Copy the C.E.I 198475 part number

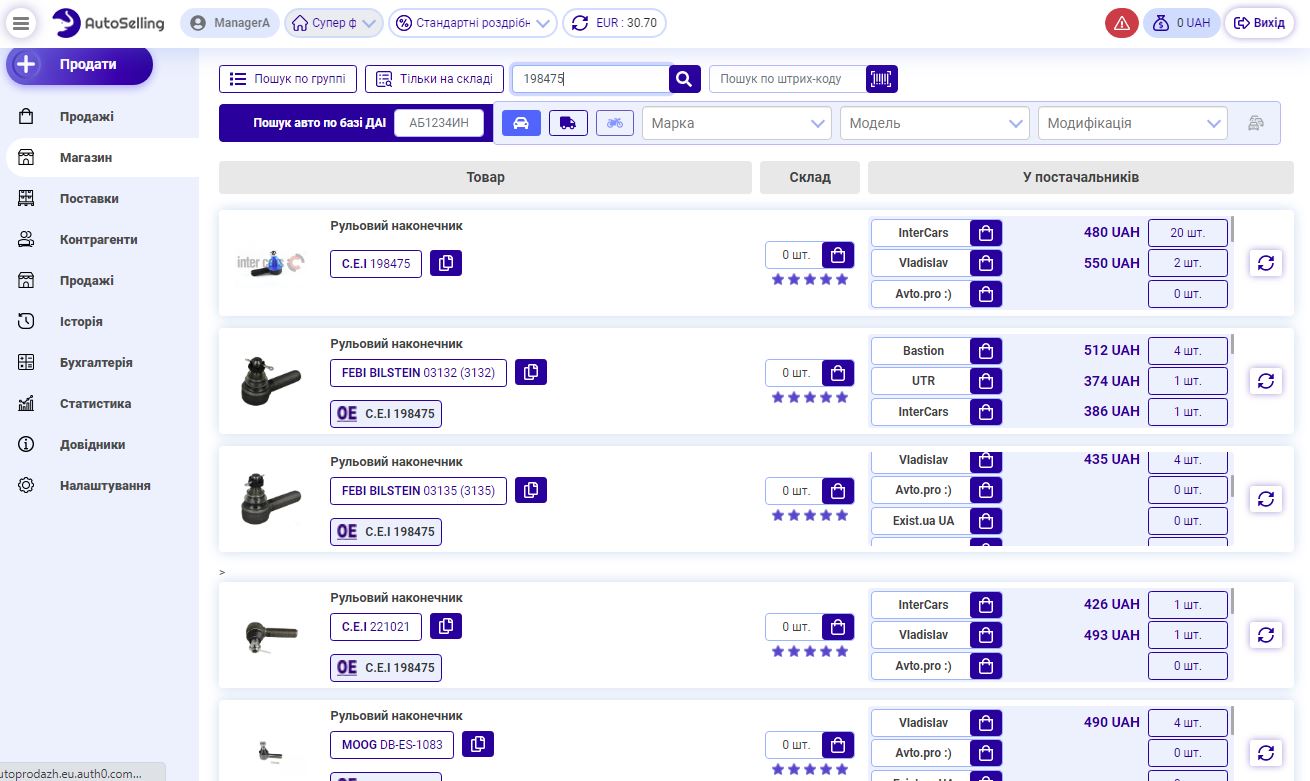tap(446, 263)
